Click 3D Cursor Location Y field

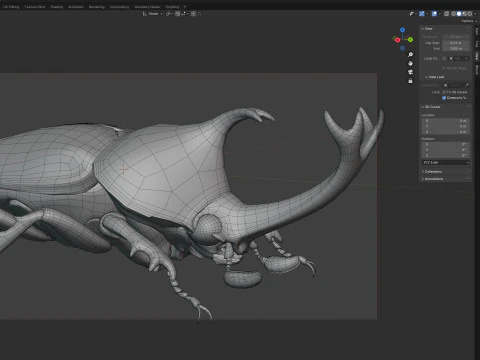(446, 126)
